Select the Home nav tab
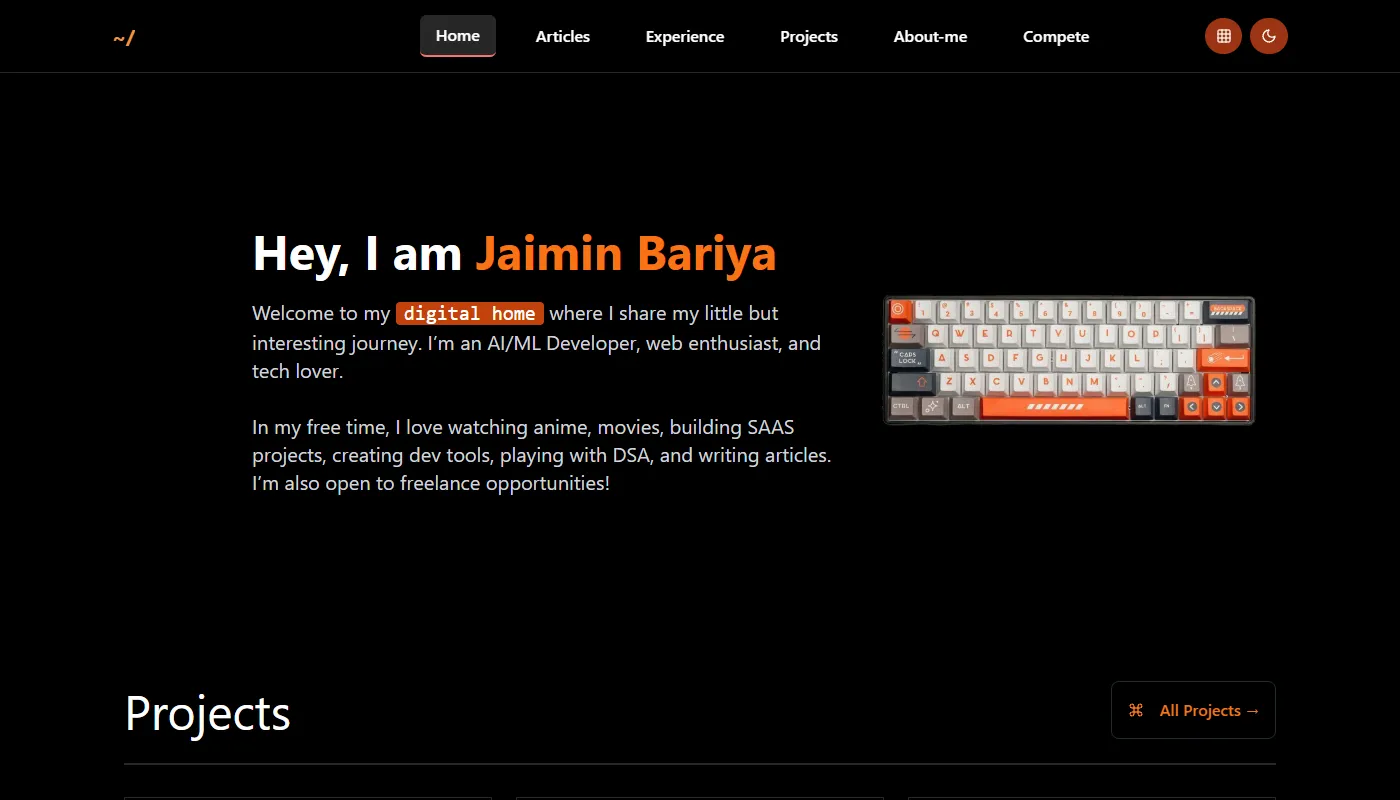Screen dimensions: 1400x800 458,36
